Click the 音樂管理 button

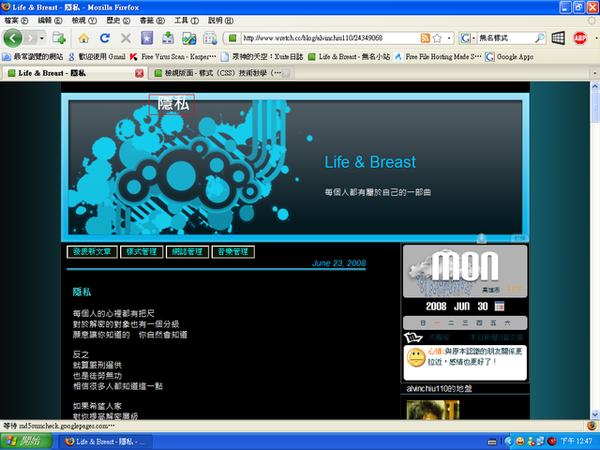233,252
